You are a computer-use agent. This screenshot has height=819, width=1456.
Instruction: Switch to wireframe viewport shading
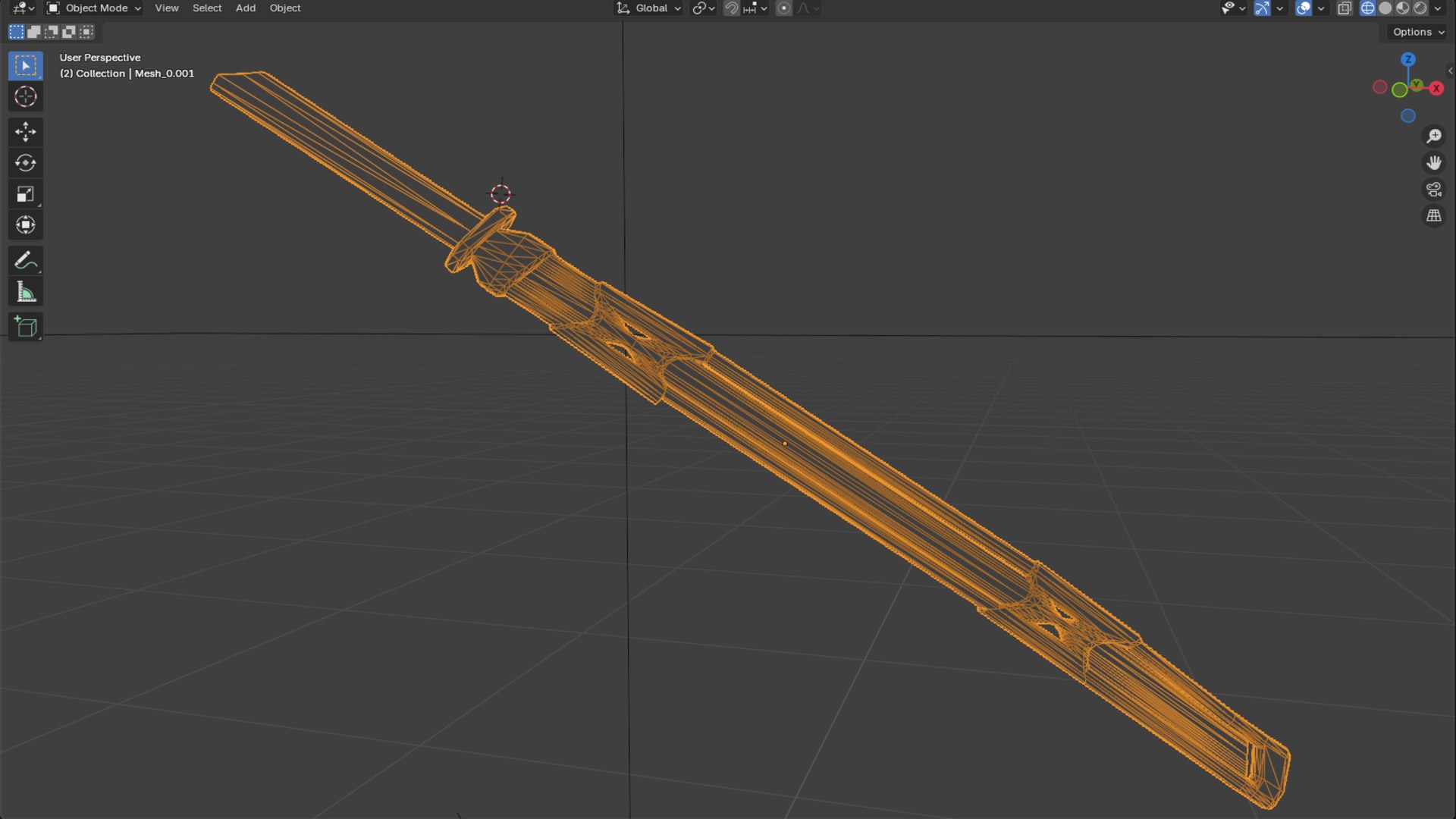coord(1368,8)
